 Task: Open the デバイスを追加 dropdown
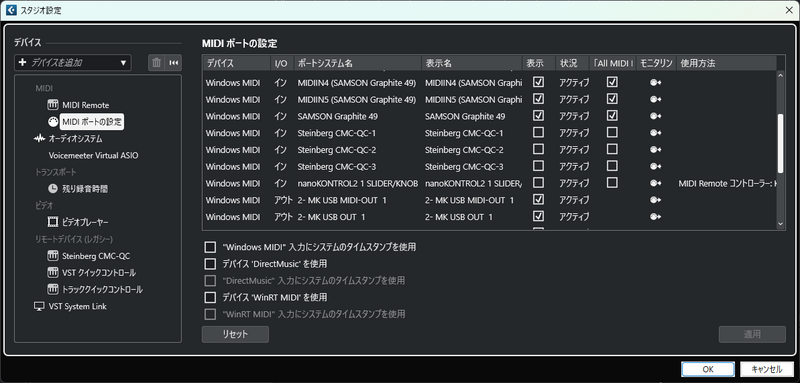pos(73,63)
